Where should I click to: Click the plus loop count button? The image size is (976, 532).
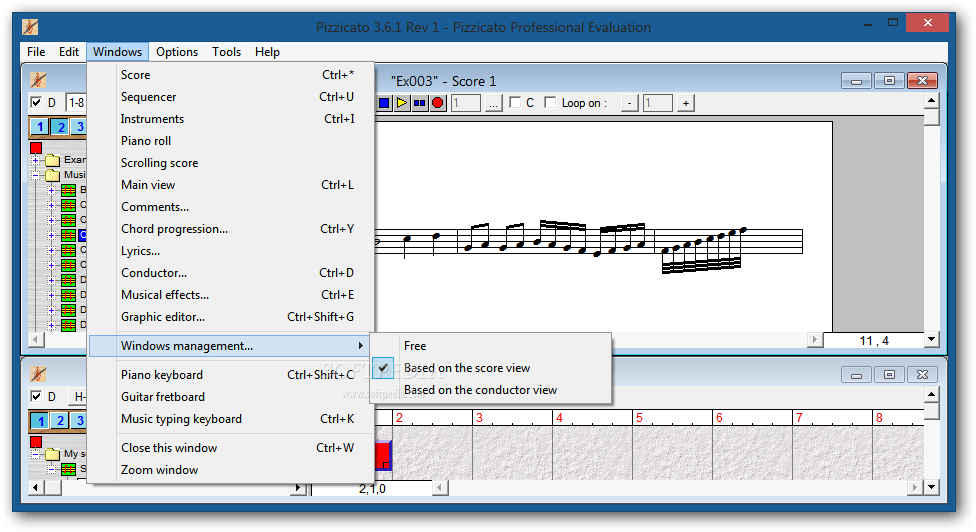click(x=685, y=103)
